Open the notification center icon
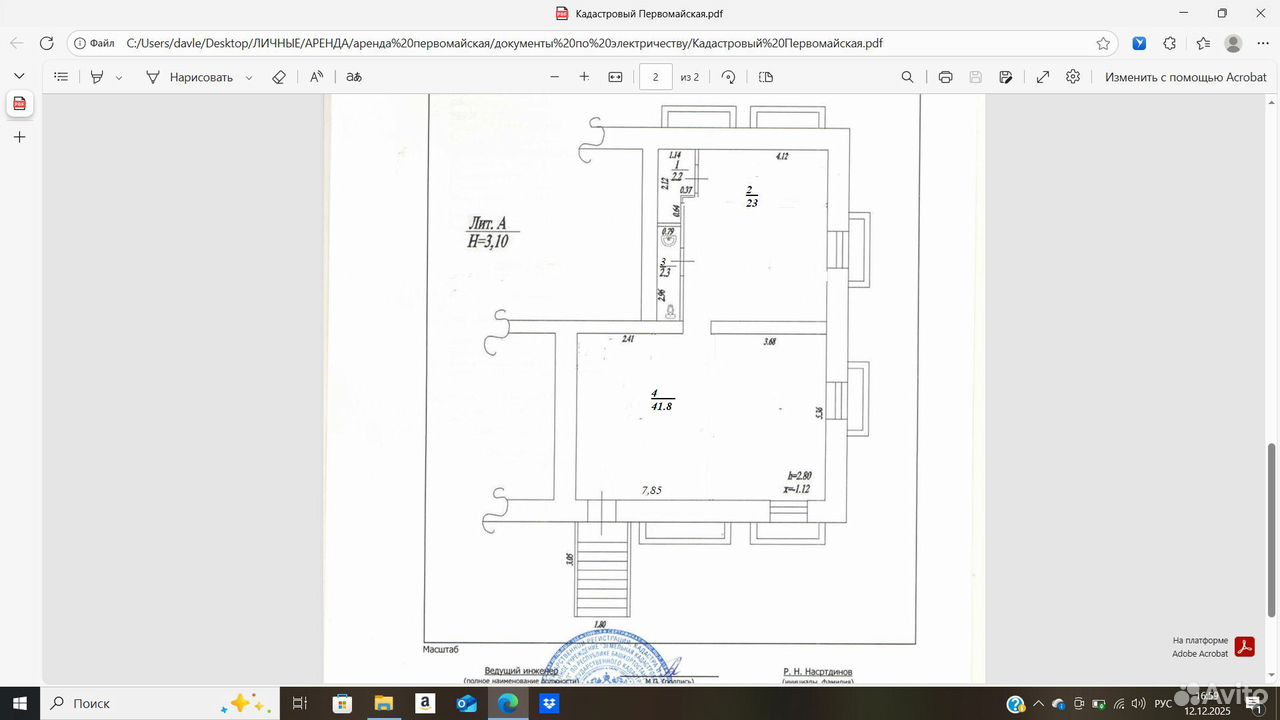The height and width of the screenshot is (720, 1280). pos(1256,703)
